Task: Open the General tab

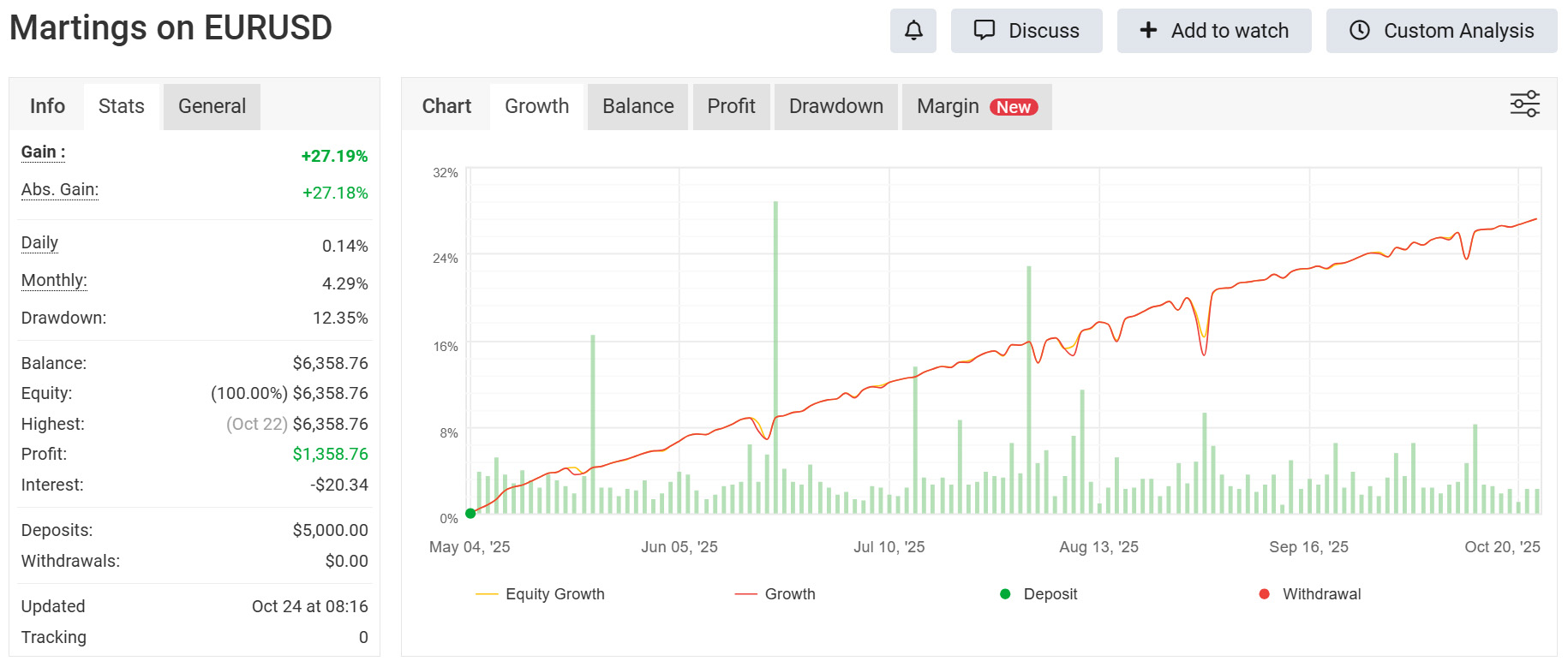Action: pyautogui.click(x=212, y=106)
